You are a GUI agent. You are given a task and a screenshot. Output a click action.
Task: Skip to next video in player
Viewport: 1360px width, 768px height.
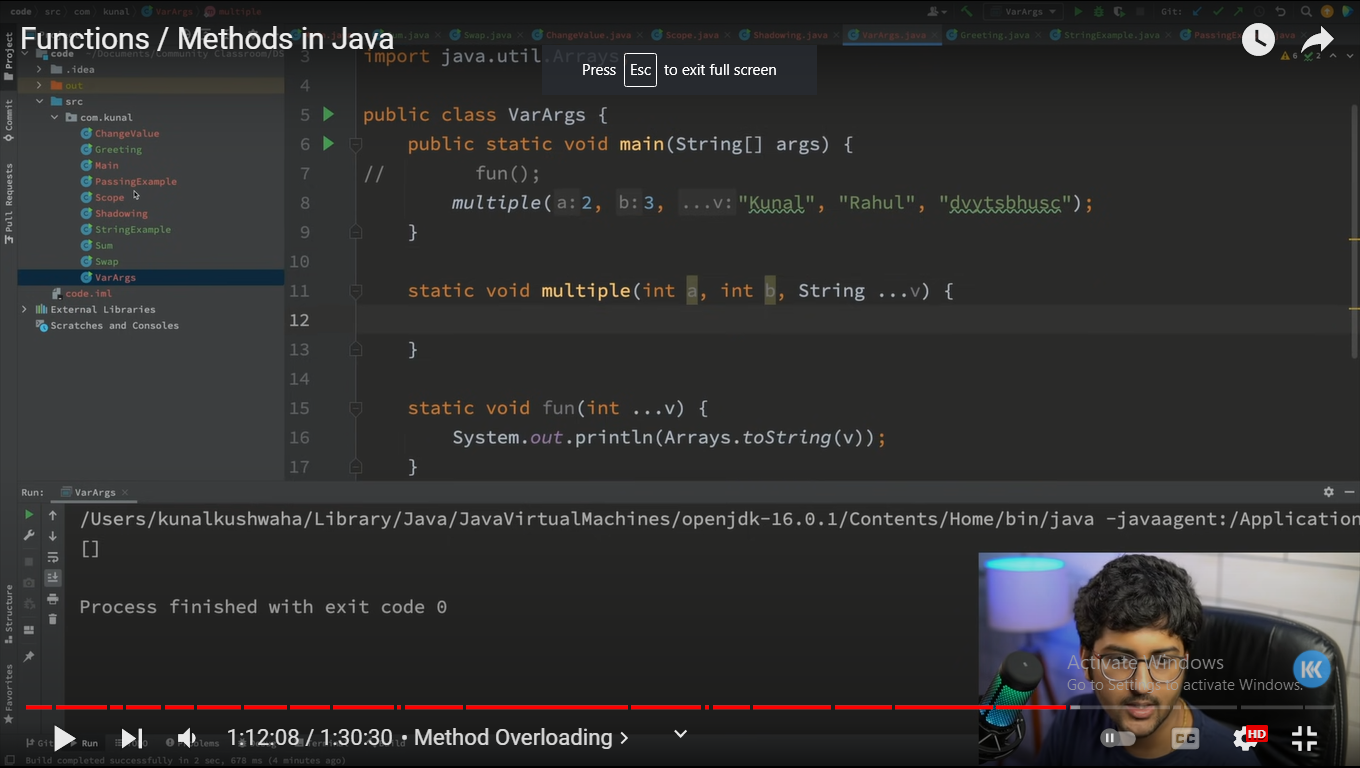tap(131, 739)
